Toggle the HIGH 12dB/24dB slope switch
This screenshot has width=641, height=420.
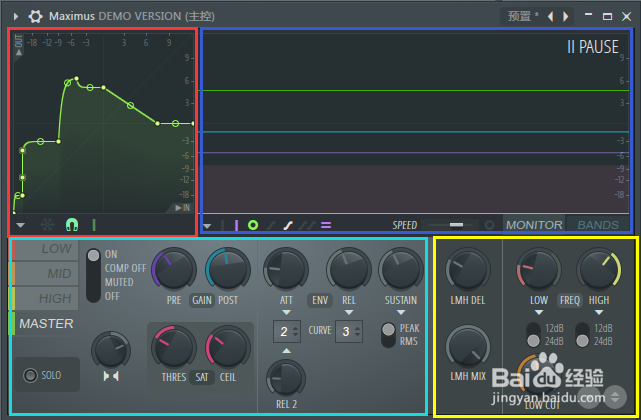click(582, 335)
